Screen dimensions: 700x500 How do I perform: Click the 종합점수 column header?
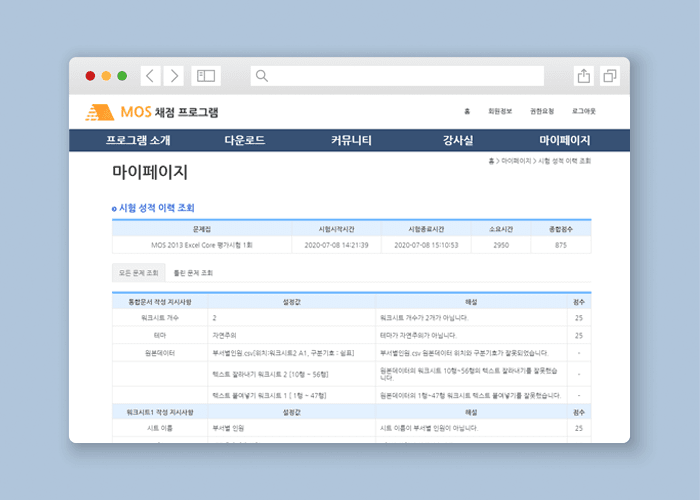pos(561,229)
